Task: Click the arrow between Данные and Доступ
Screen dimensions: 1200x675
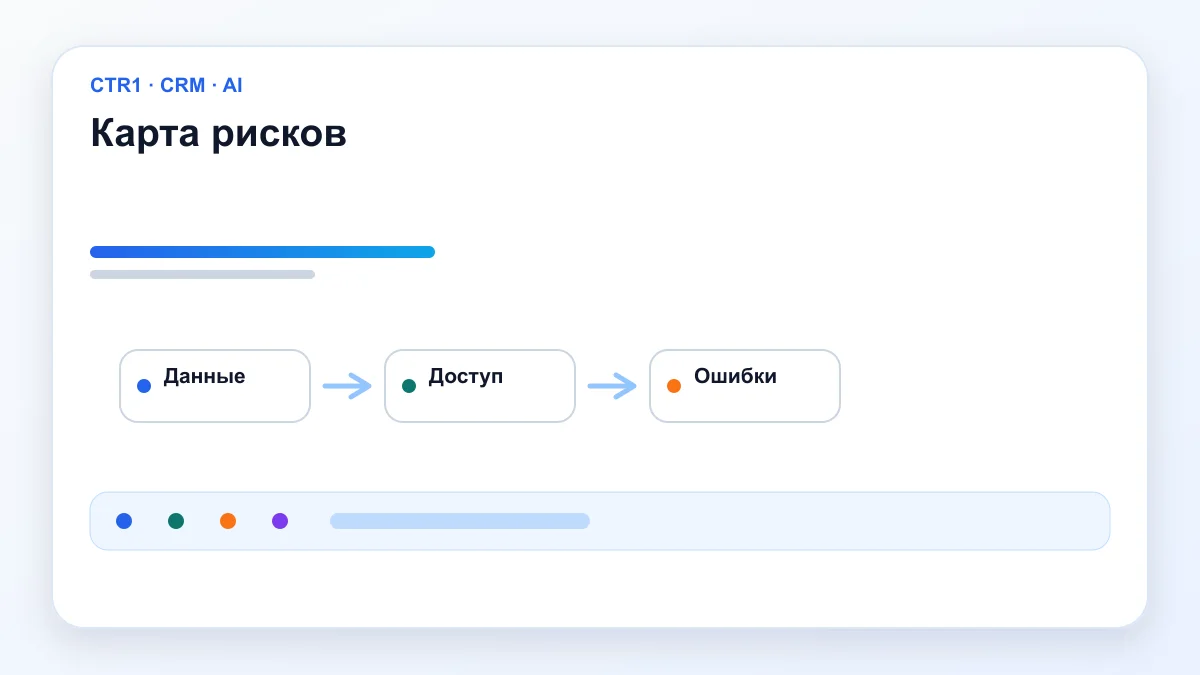Action: [x=347, y=386]
